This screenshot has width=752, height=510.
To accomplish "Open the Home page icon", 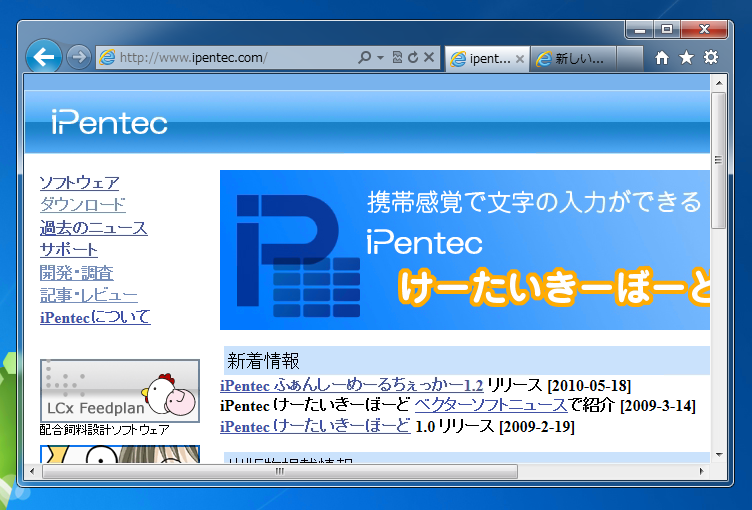I will tap(662, 58).
